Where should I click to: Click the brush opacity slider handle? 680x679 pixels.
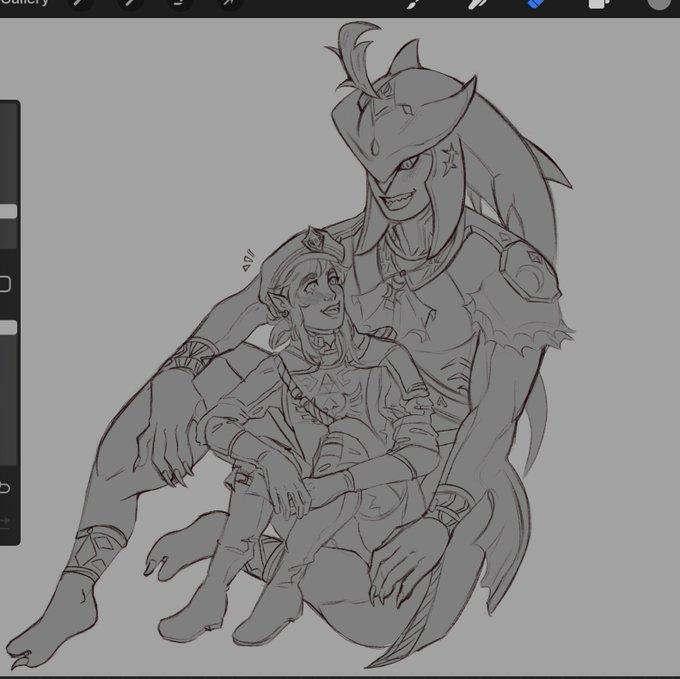8,327
